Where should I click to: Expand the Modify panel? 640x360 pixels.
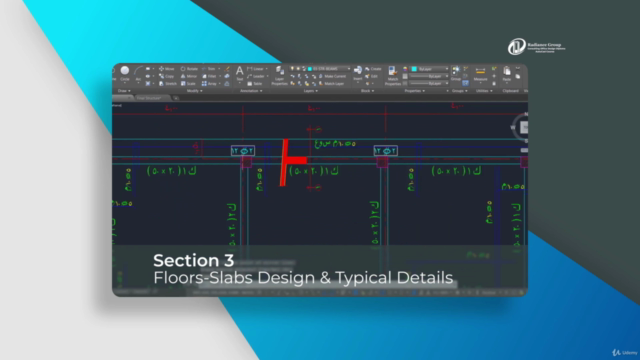click(x=195, y=91)
